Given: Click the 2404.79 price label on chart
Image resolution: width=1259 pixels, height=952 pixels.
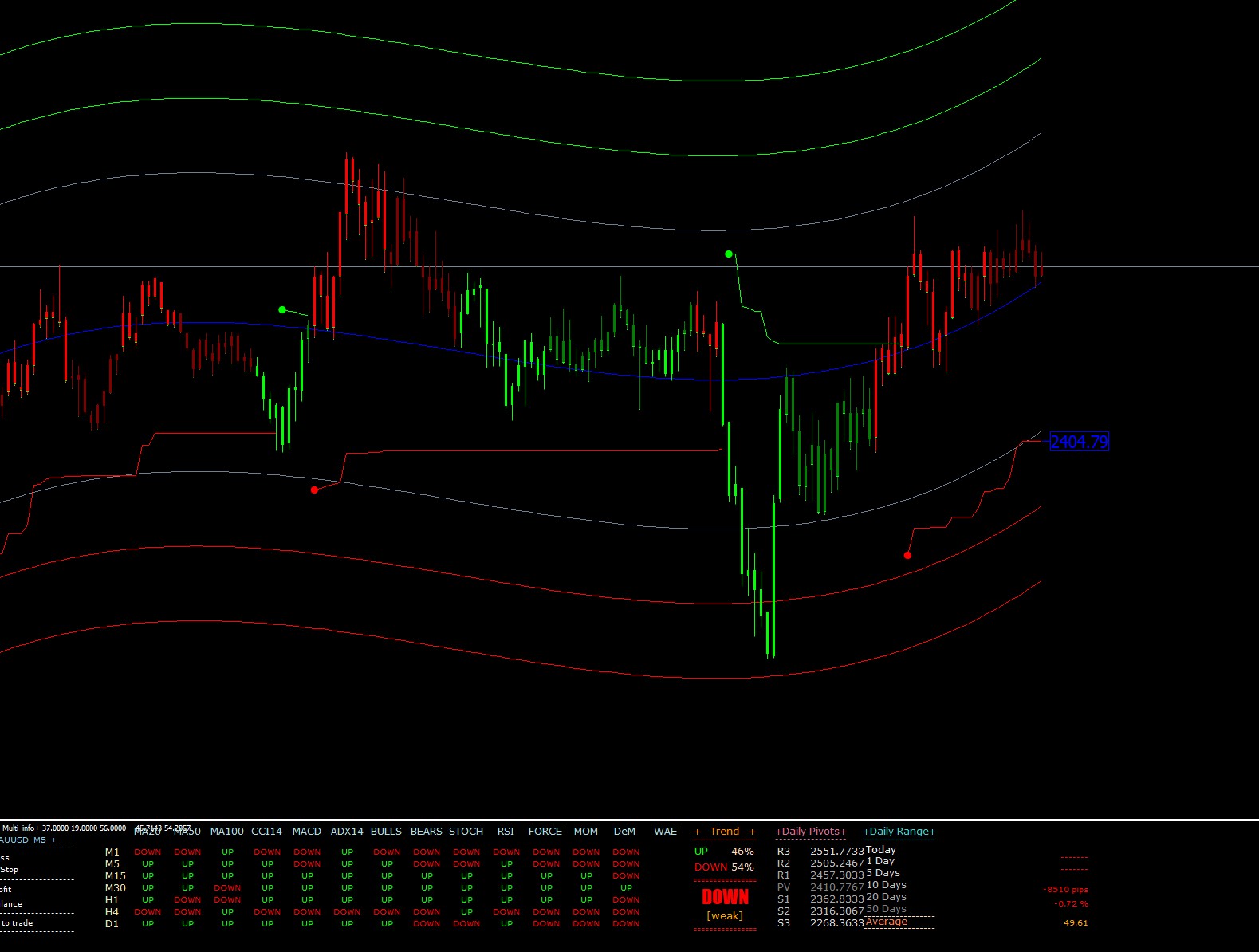Looking at the screenshot, I should pyautogui.click(x=1079, y=442).
